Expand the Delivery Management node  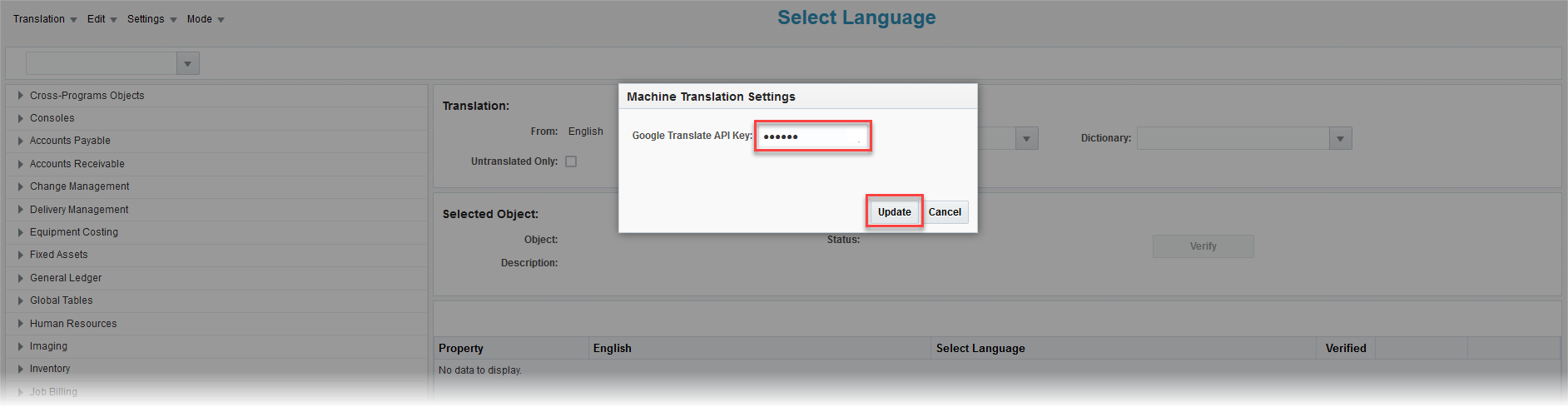click(20, 210)
